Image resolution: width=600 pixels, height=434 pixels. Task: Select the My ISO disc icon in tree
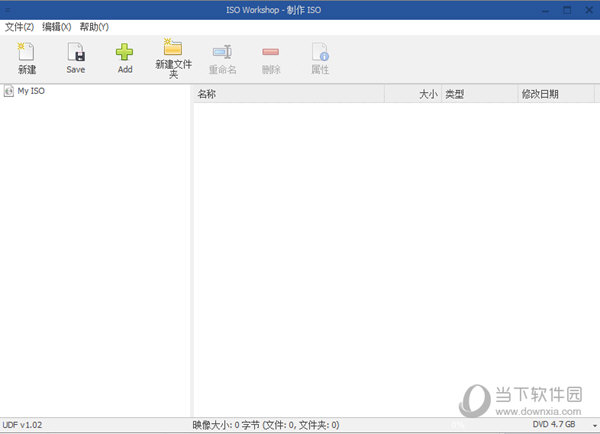click(x=8, y=91)
